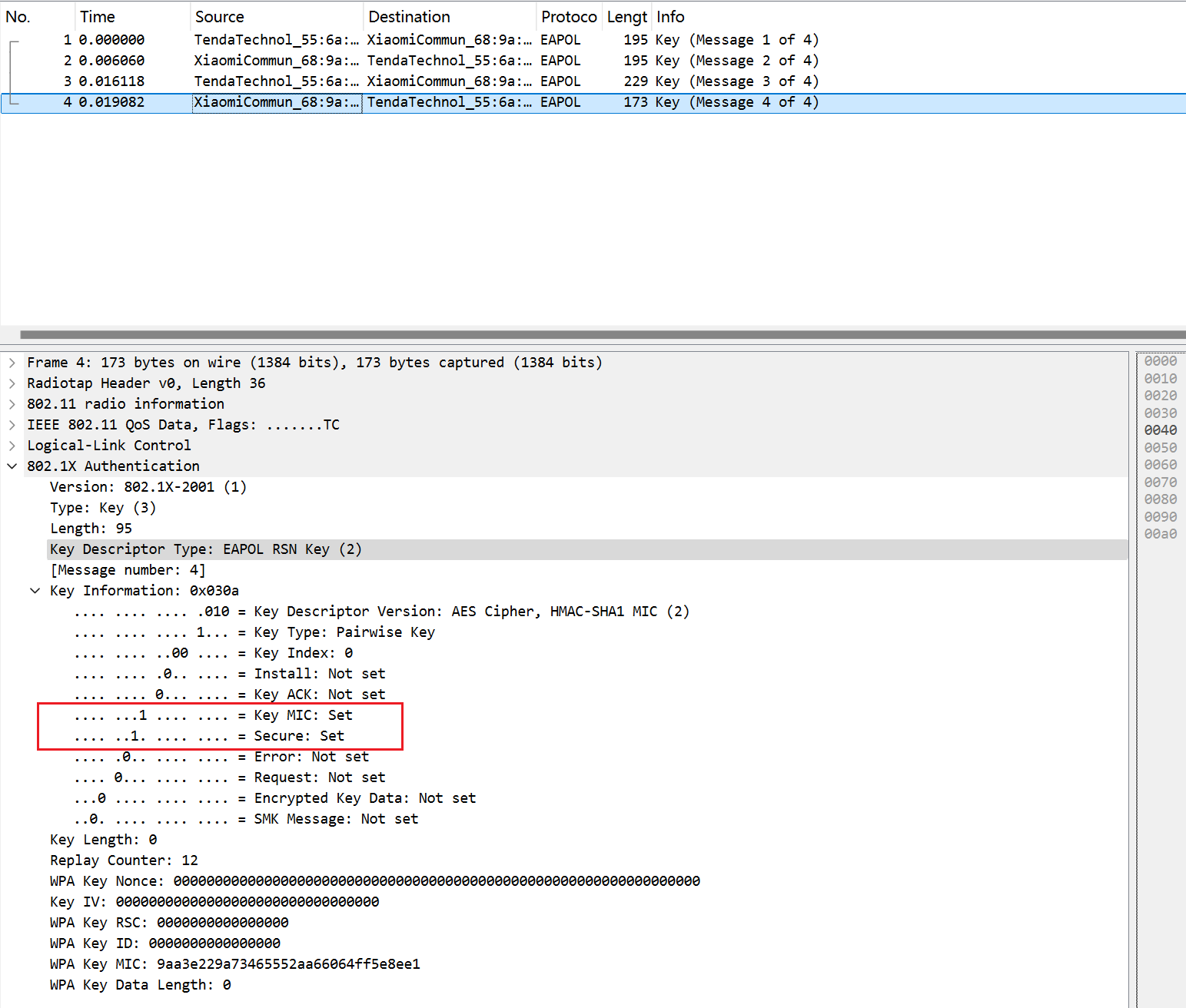Select the Key Descriptor Version bit row
This screenshot has width=1186, height=1008.
382,612
